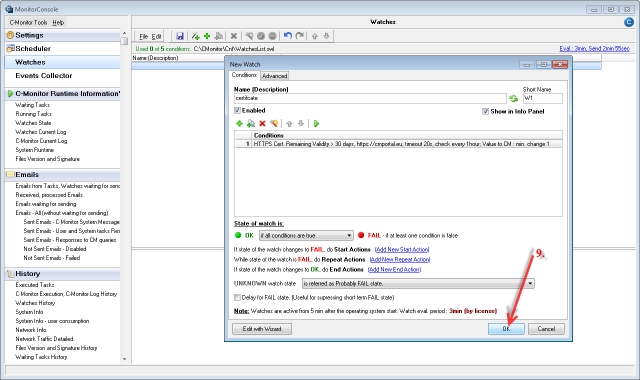Open UNKNOWN watch state dropdown
This screenshot has width=640, height=380.
[x=418, y=283]
